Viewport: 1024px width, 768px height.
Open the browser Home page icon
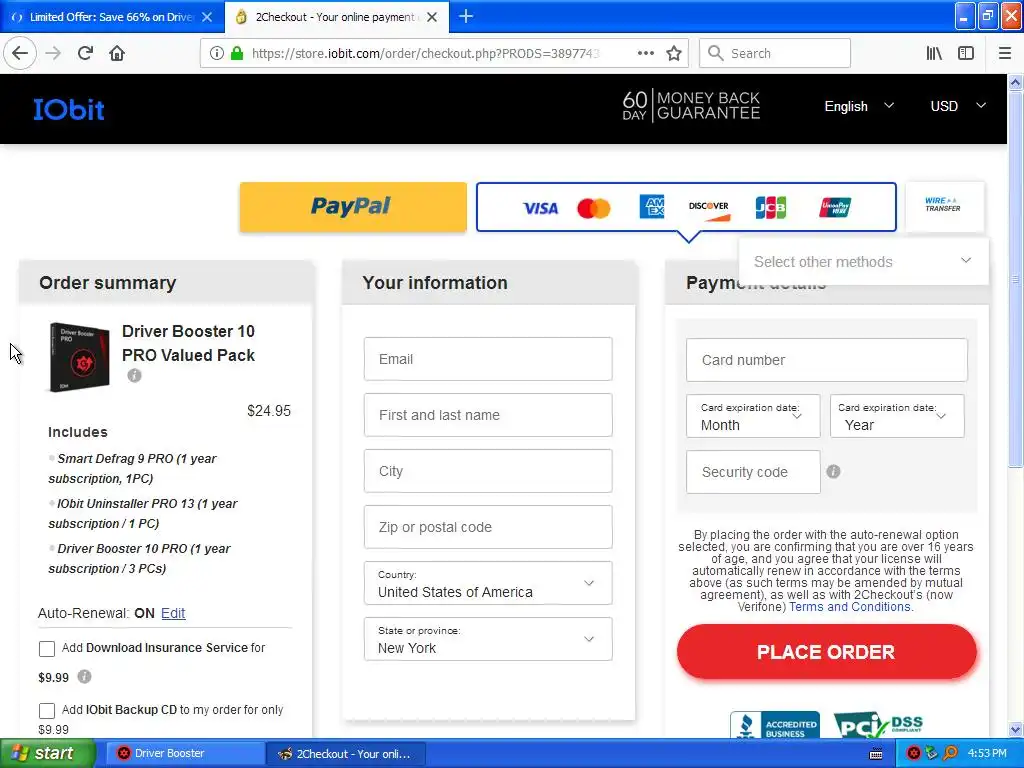coord(117,53)
